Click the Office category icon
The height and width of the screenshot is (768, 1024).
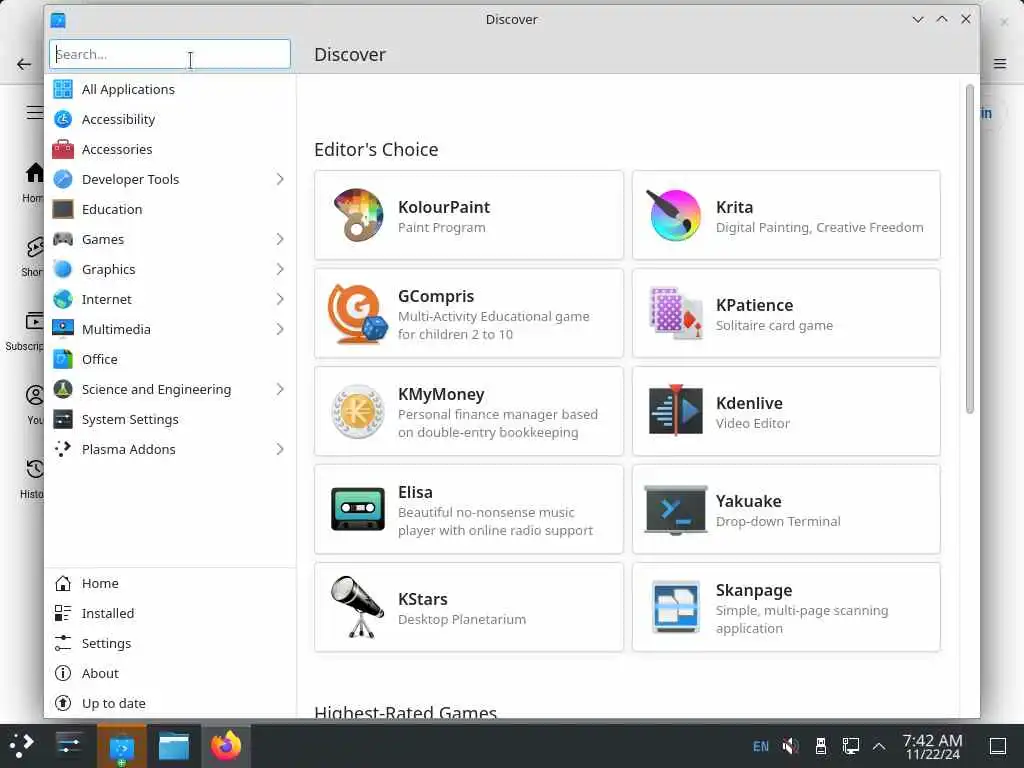63,359
